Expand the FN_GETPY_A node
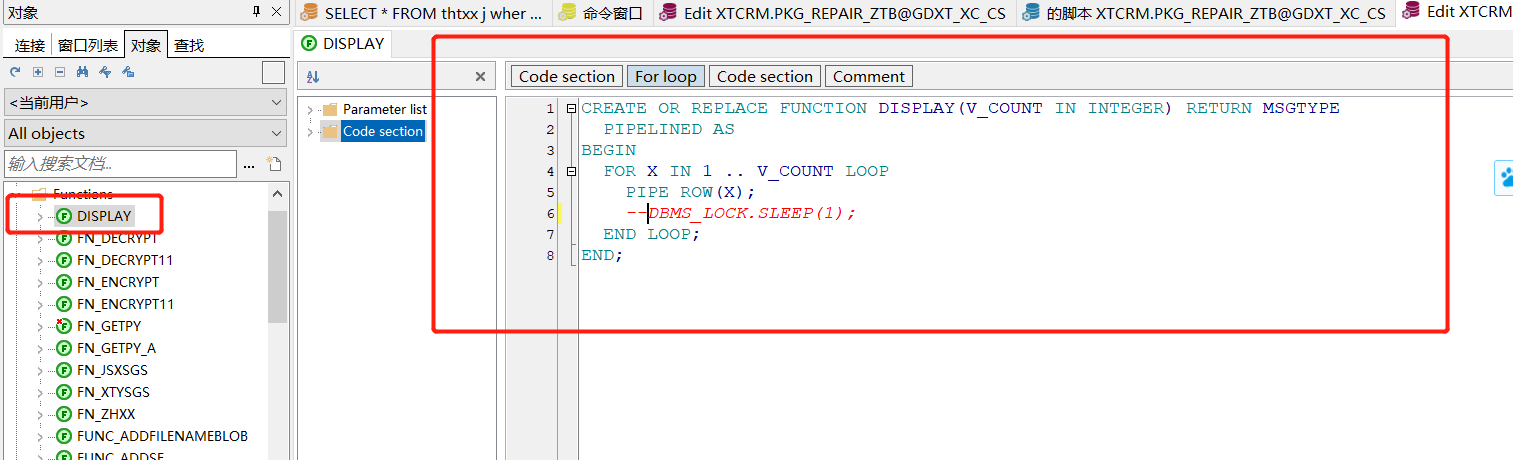Image resolution: width=1513 pixels, height=460 pixels. click(x=40, y=348)
